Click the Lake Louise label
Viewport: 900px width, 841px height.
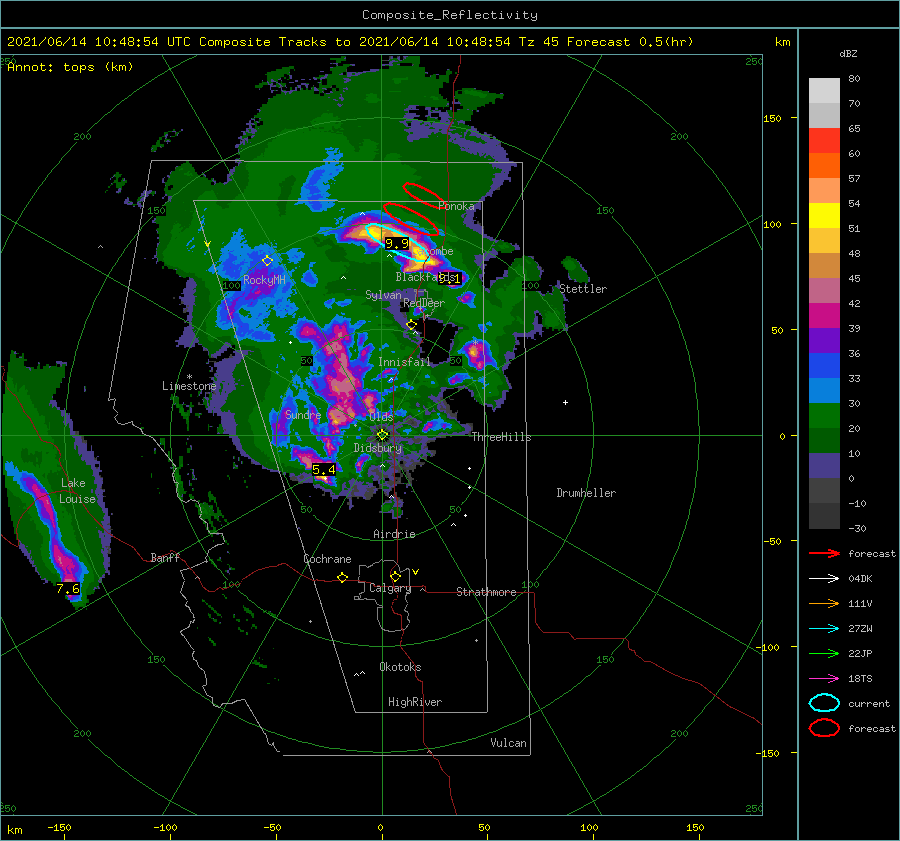pyautogui.click(x=77, y=491)
